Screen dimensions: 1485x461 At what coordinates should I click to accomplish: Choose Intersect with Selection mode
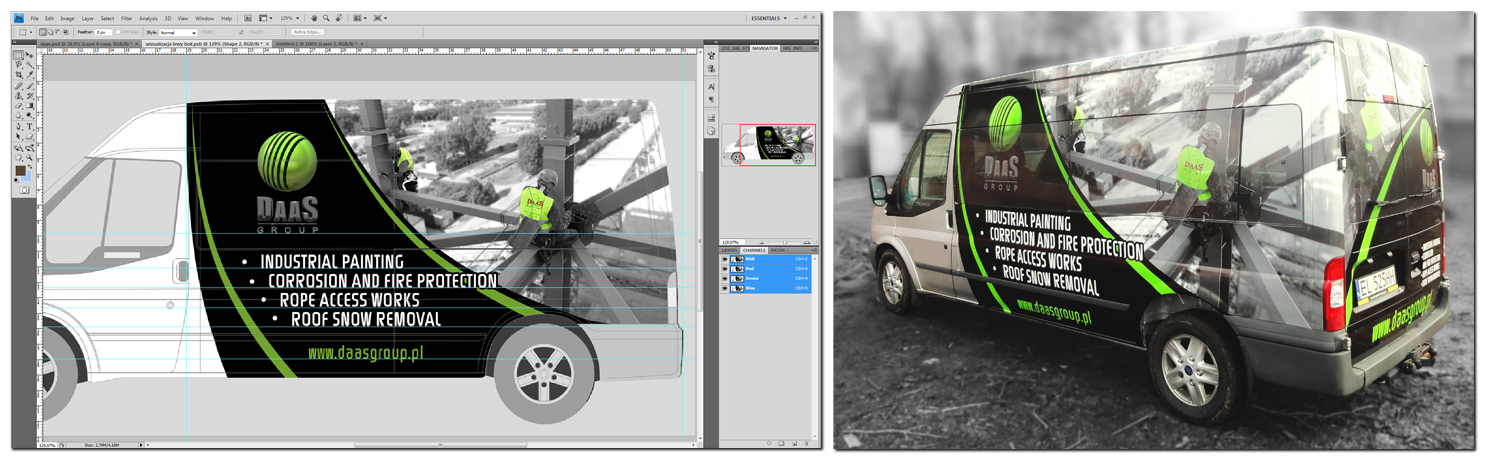click(65, 32)
